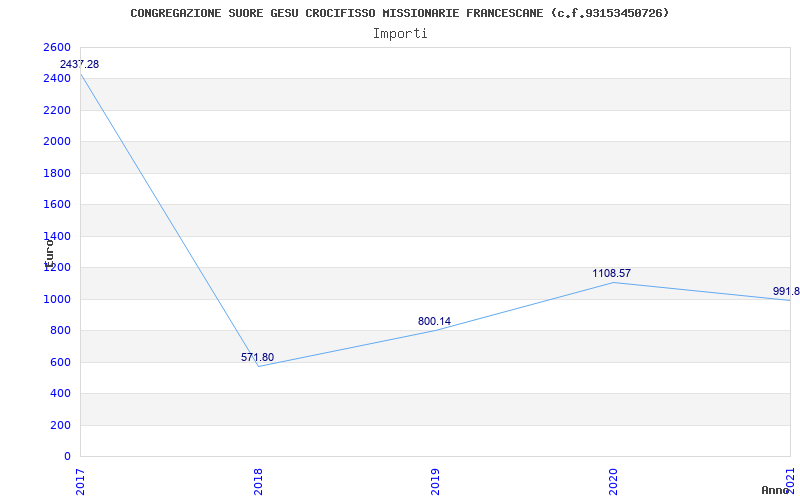Click the 0 y-axis tick label
800x500 pixels.
[x=67, y=456]
